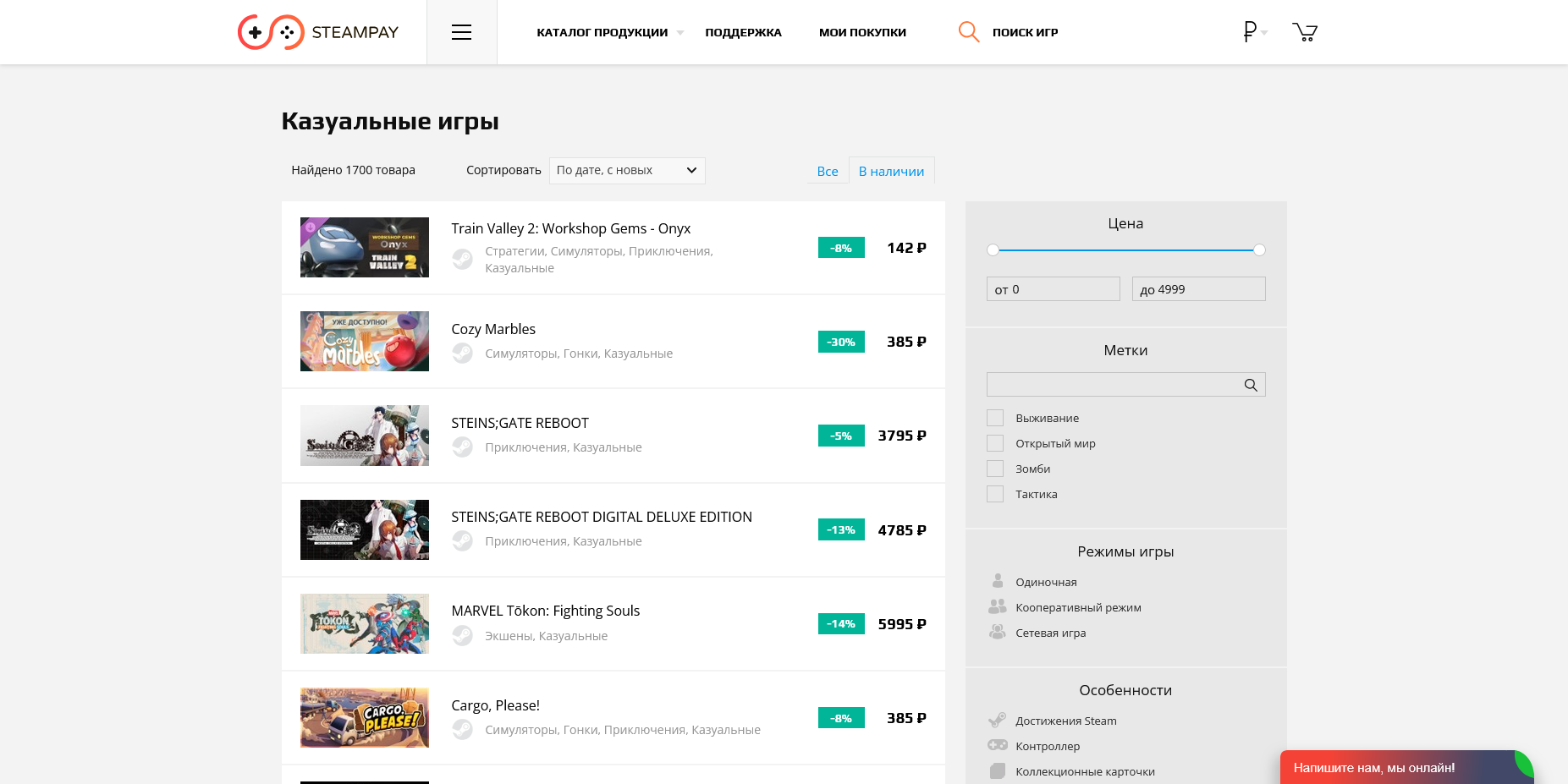This screenshot has height=784, width=1568.
Task: Click Steam icon beside Train Valley 2
Action: pos(462,259)
